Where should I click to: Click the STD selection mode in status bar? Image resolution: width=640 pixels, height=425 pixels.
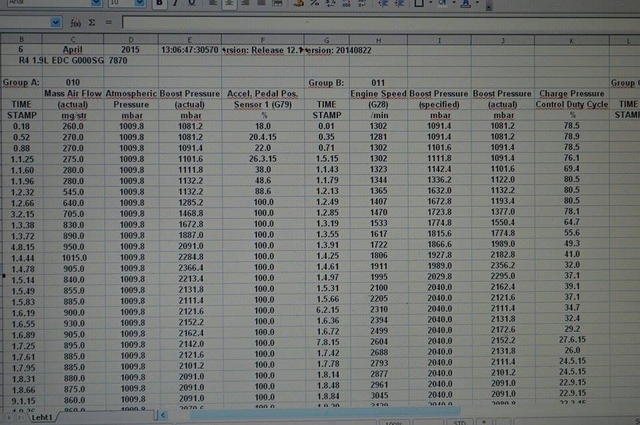pyautogui.click(x=459, y=423)
